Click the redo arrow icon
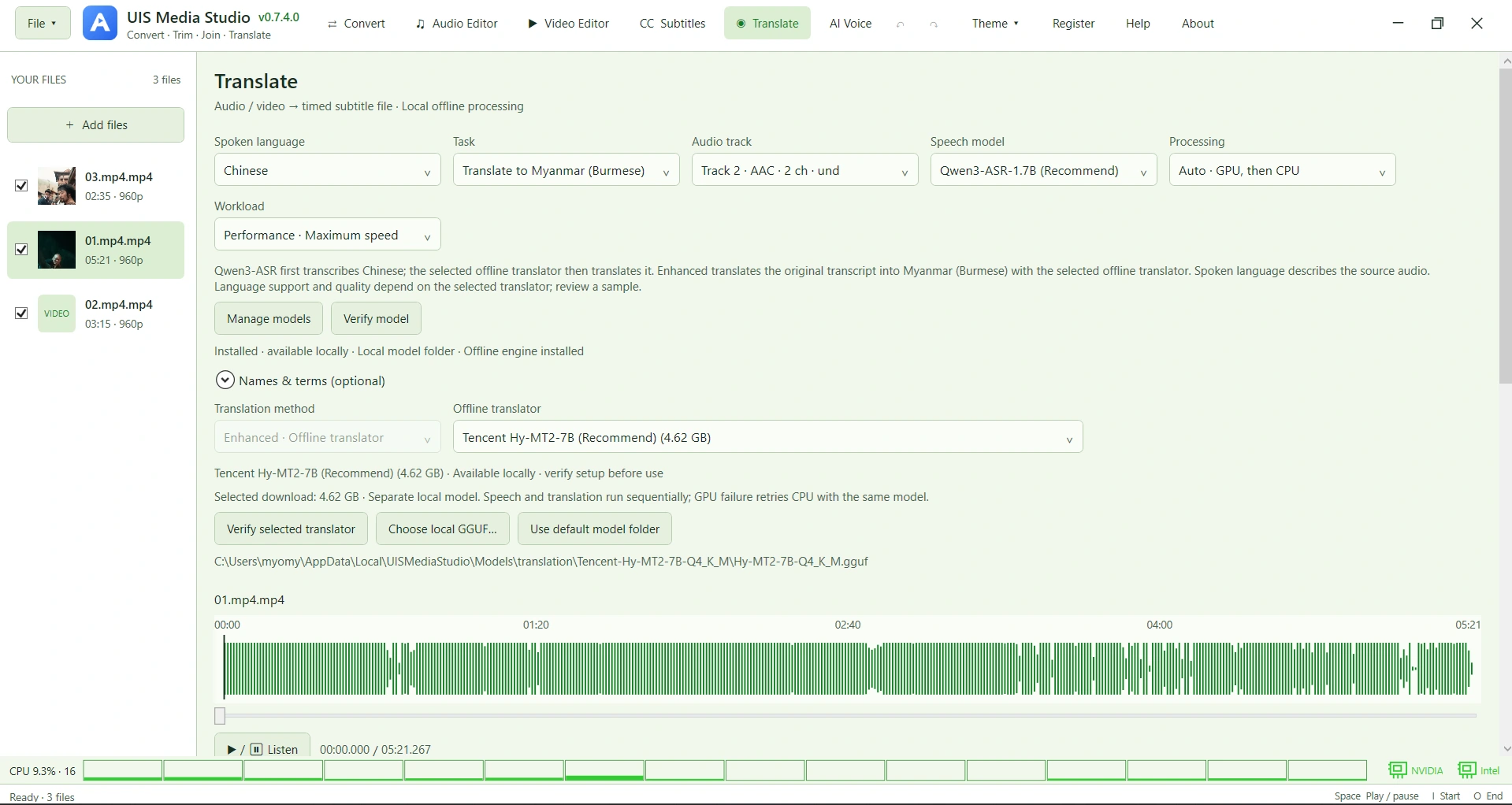 [934, 24]
